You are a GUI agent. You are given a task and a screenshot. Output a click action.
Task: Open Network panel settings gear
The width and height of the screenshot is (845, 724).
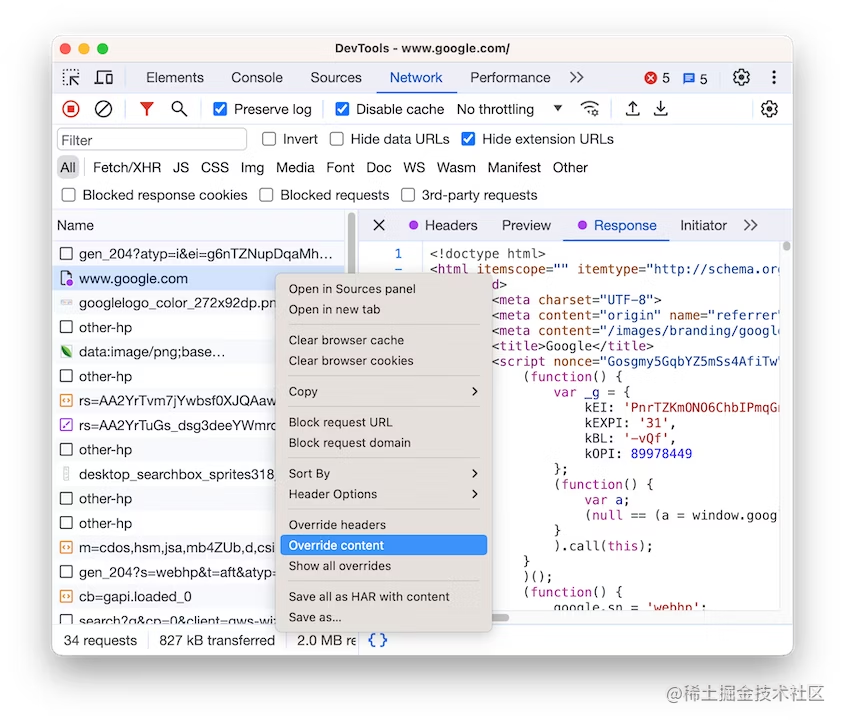[x=769, y=109]
